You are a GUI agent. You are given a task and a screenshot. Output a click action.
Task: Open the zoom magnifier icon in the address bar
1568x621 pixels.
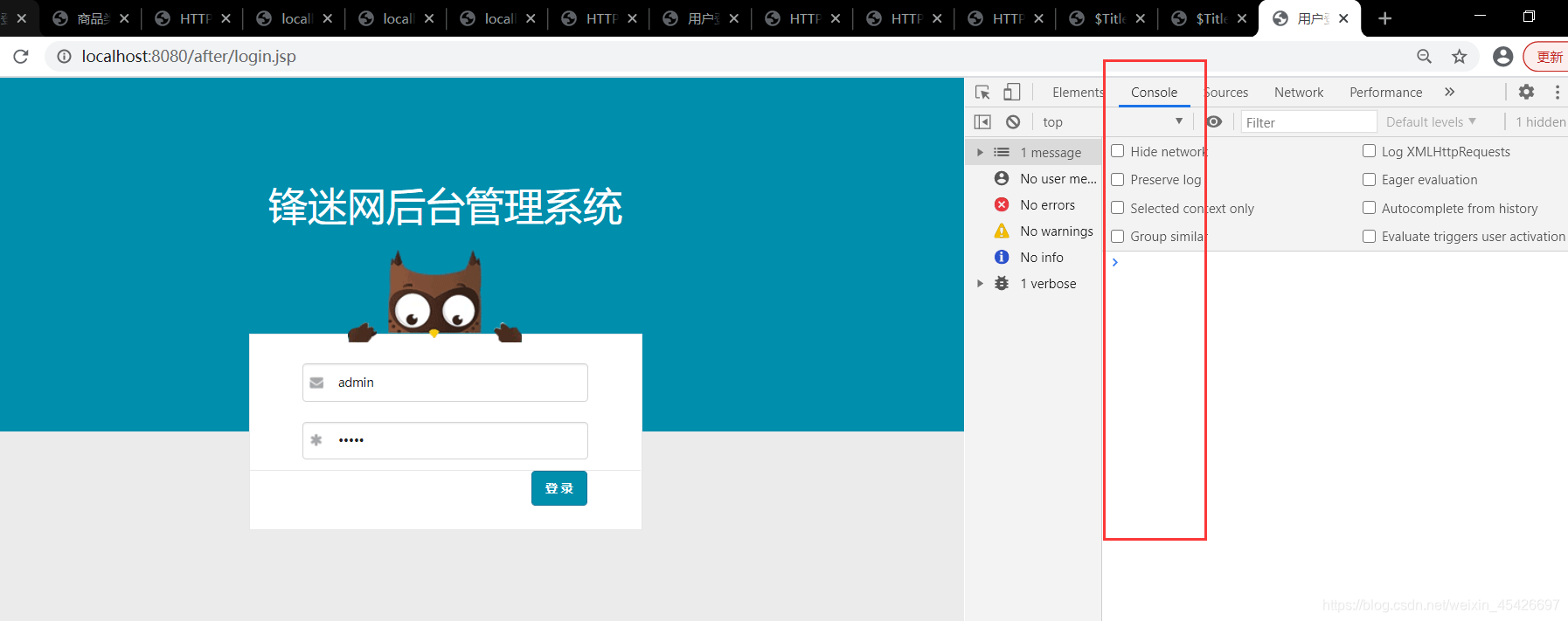click(1424, 57)
